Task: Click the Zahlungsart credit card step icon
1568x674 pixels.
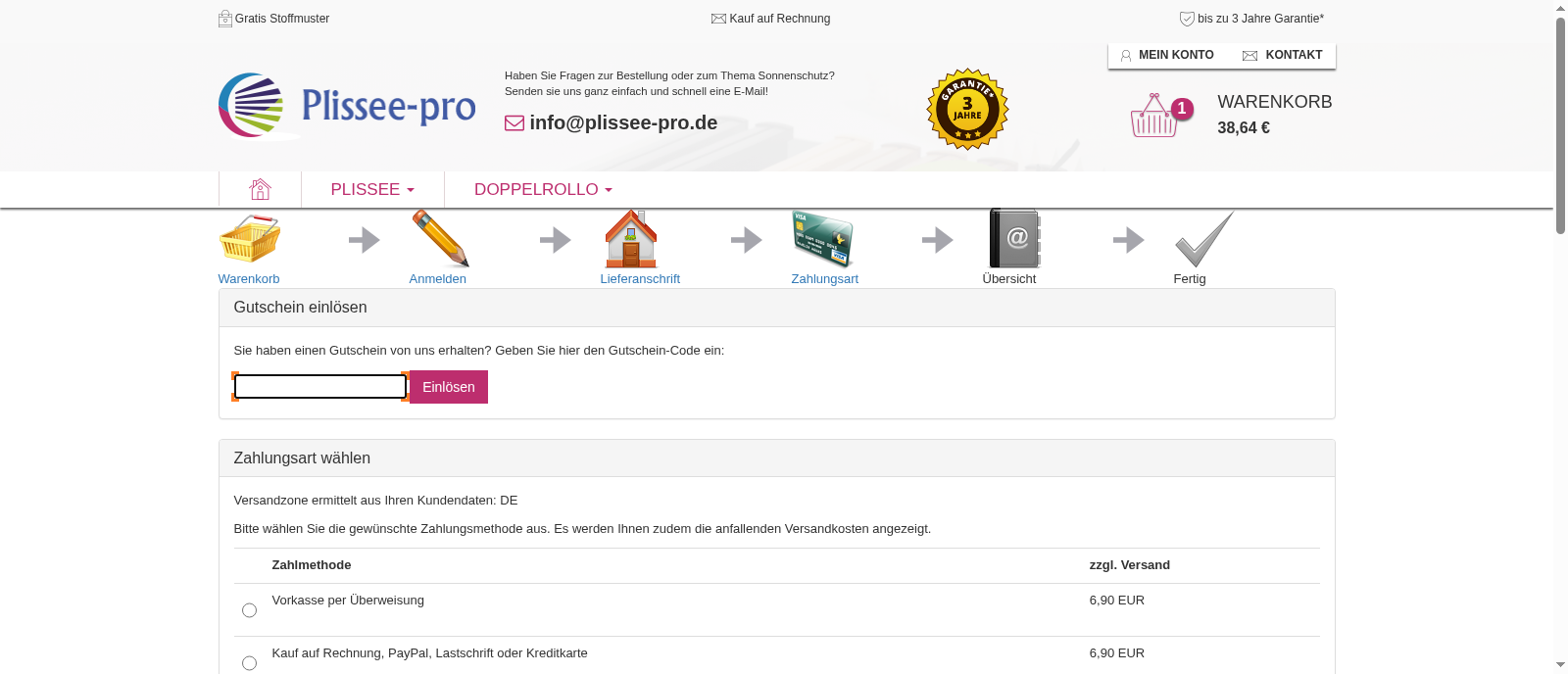Action: 823,238
